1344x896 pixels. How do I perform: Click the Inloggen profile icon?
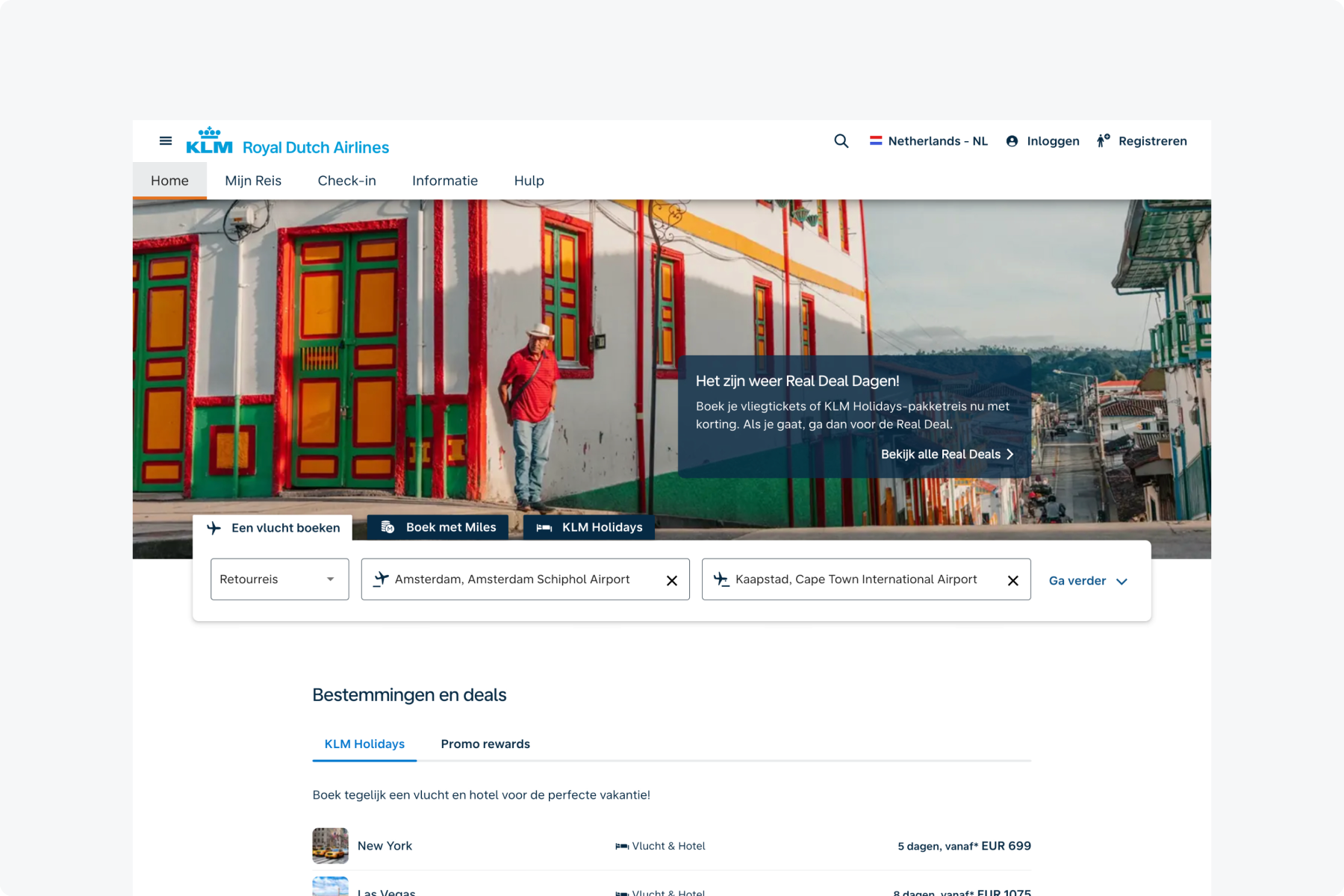point(1012,141)
